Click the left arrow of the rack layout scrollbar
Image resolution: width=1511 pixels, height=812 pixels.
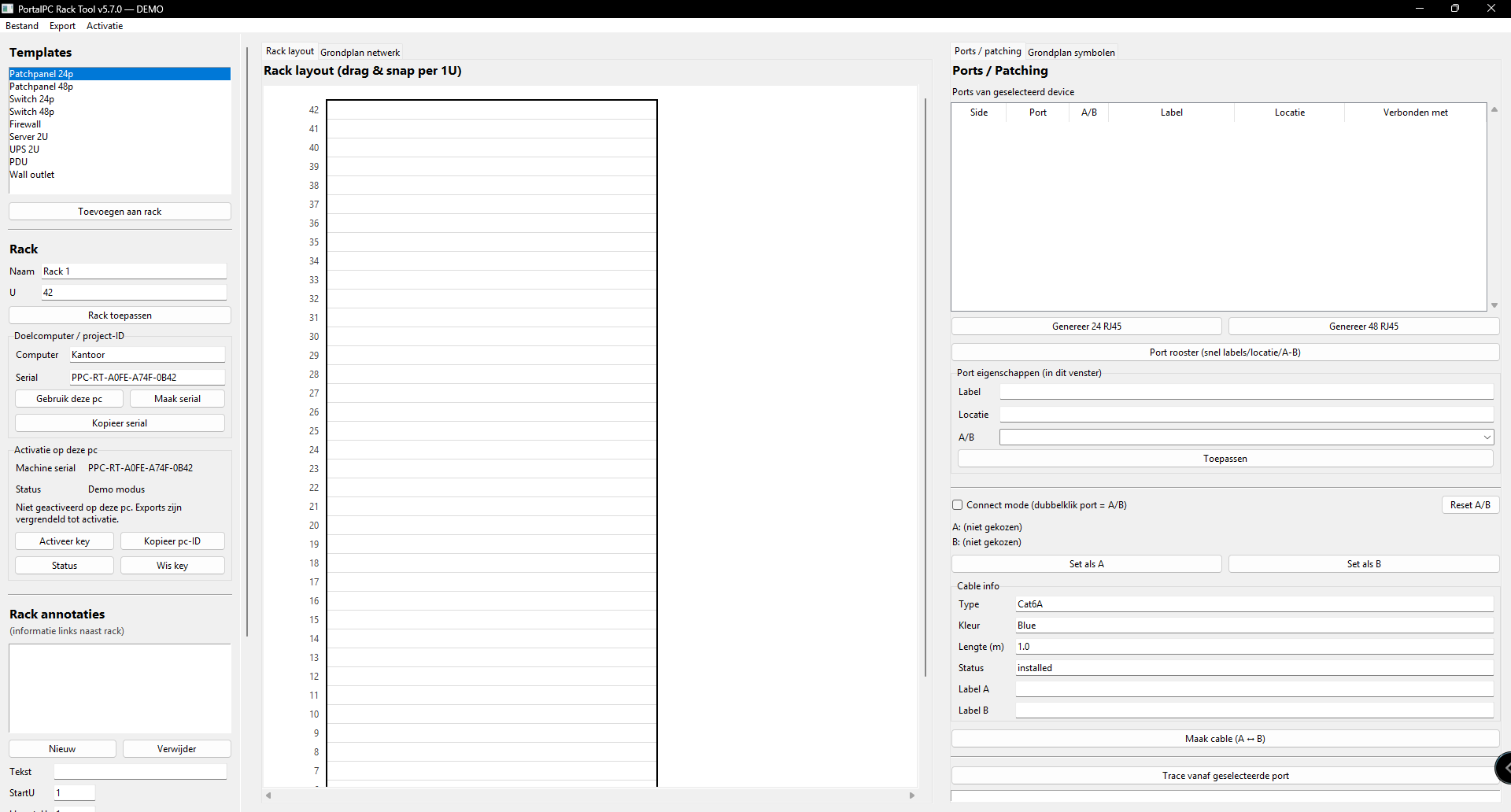pyautogui.click(x=268, y=795)
